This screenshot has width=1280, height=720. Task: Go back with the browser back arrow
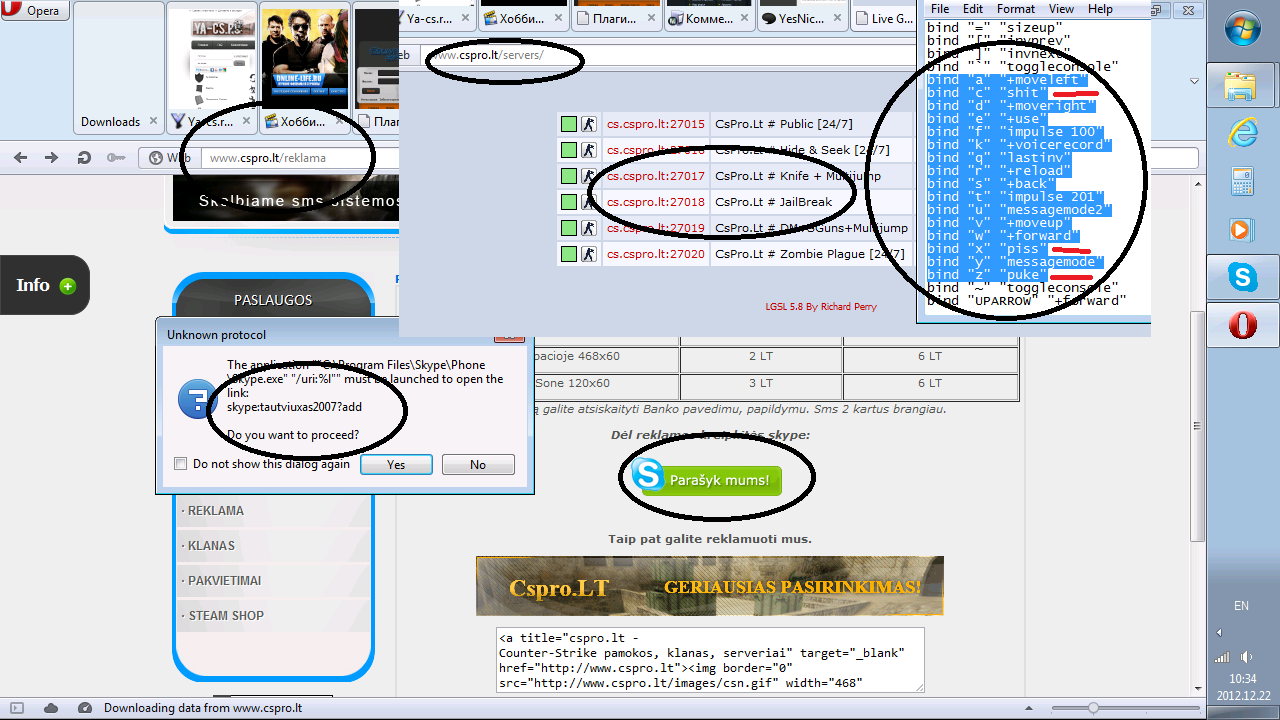click(x=21, y=158)
